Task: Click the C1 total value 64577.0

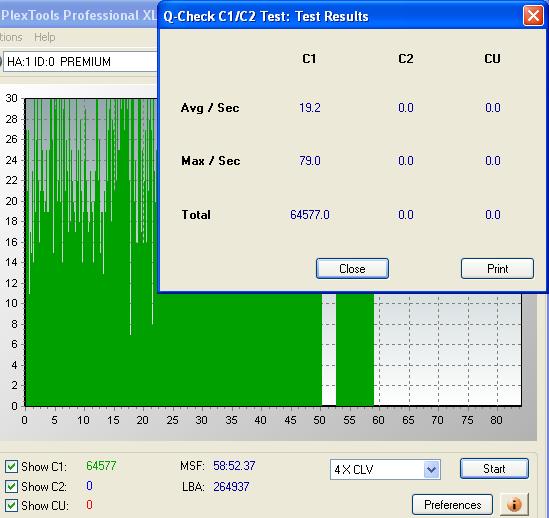Action: tap(310, 214)
